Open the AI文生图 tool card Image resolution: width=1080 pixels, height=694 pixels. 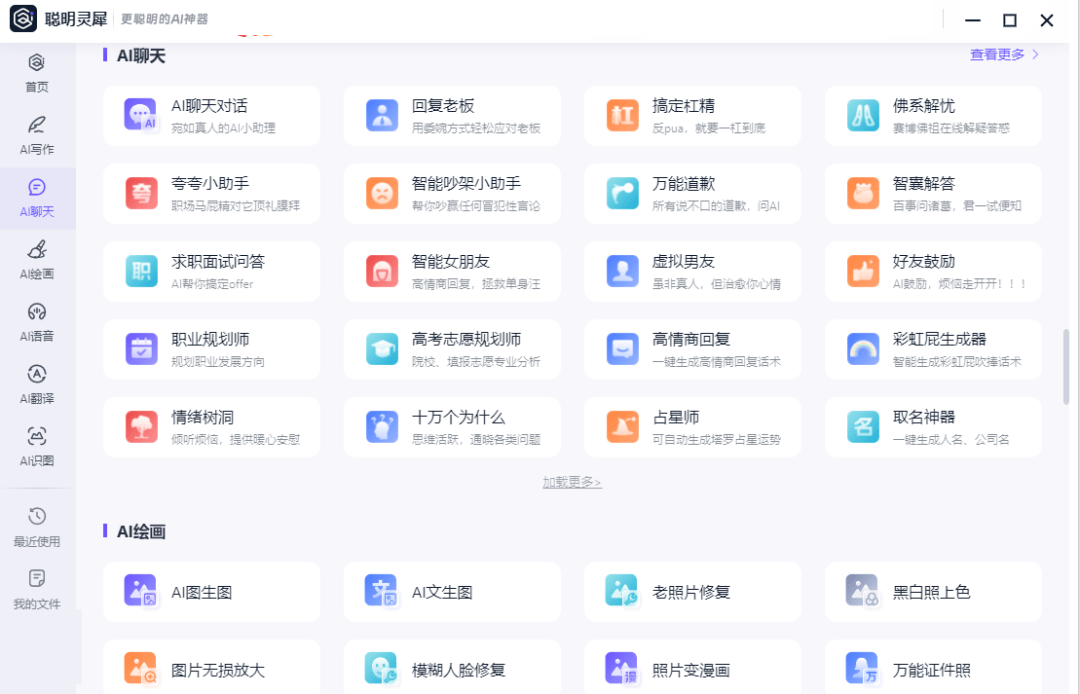[x=452, y=591]
